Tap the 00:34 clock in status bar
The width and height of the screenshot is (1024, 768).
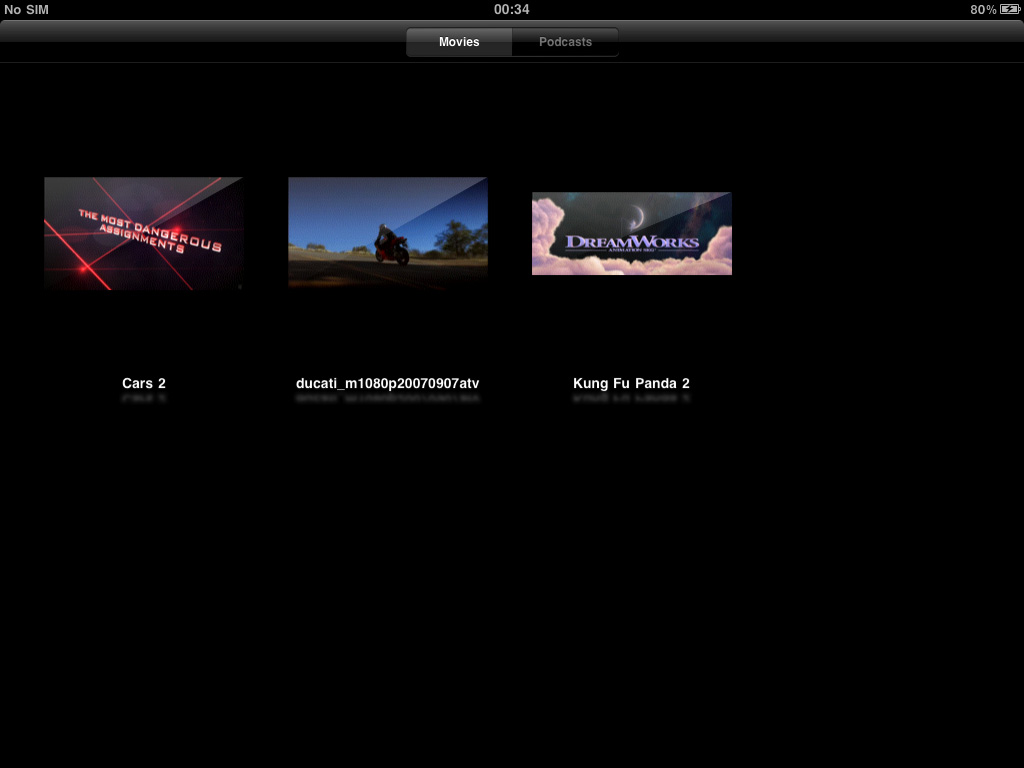511,9
